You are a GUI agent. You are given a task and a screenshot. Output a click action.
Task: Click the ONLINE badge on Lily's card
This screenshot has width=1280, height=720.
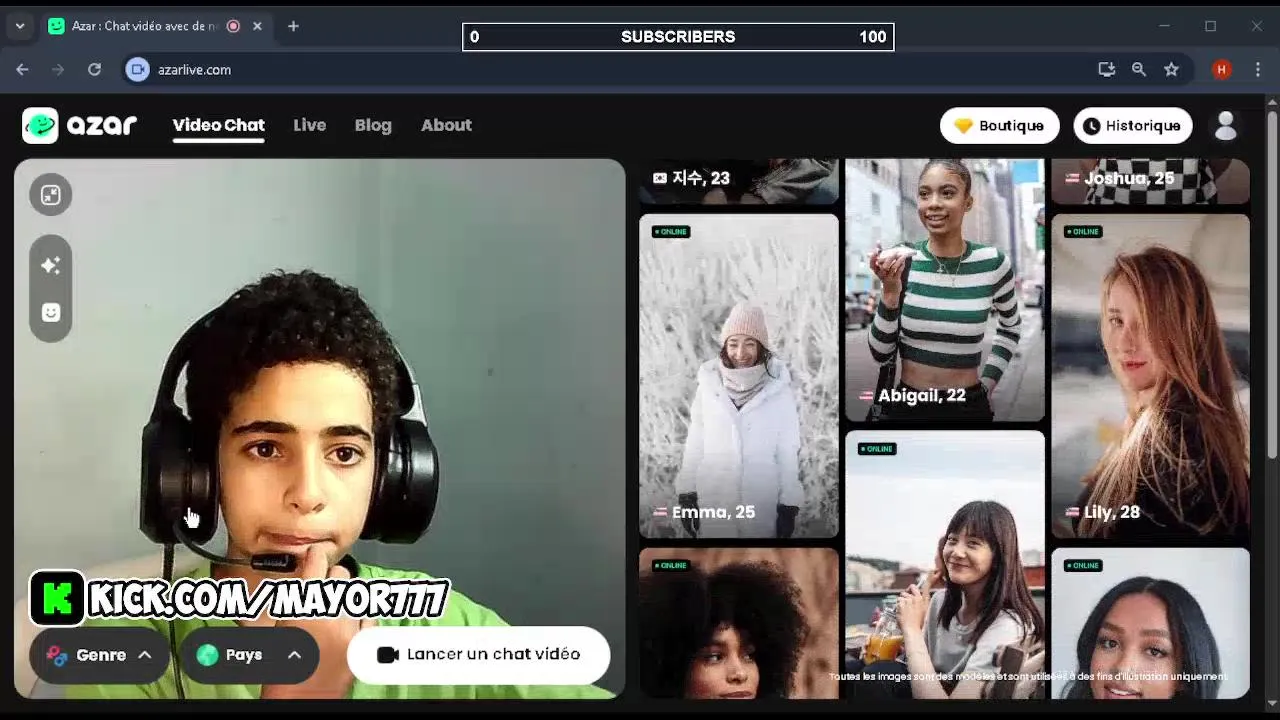pos(1082,232)
